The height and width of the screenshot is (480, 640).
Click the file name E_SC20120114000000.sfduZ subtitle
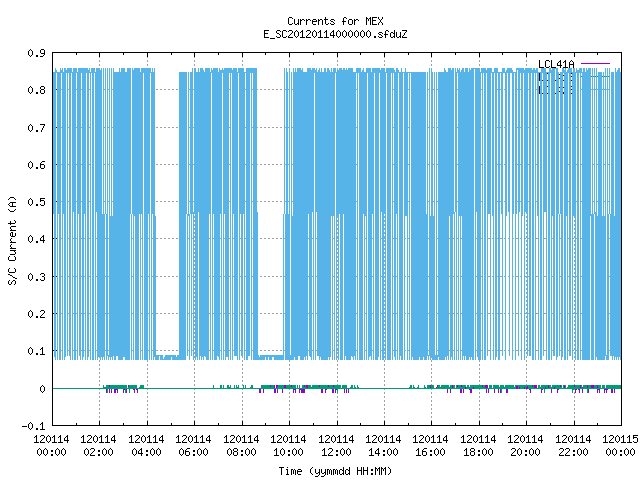(335, 34)
